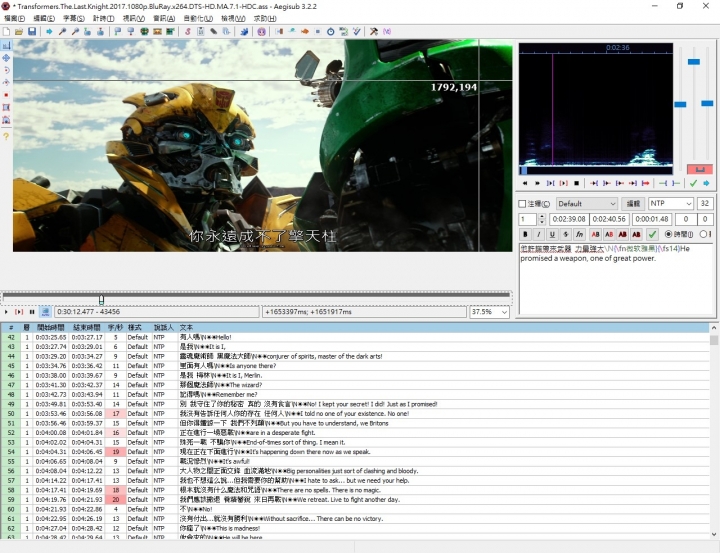Click the video seek bar handle
Screen dimensions: 720x553
point(101,300)
